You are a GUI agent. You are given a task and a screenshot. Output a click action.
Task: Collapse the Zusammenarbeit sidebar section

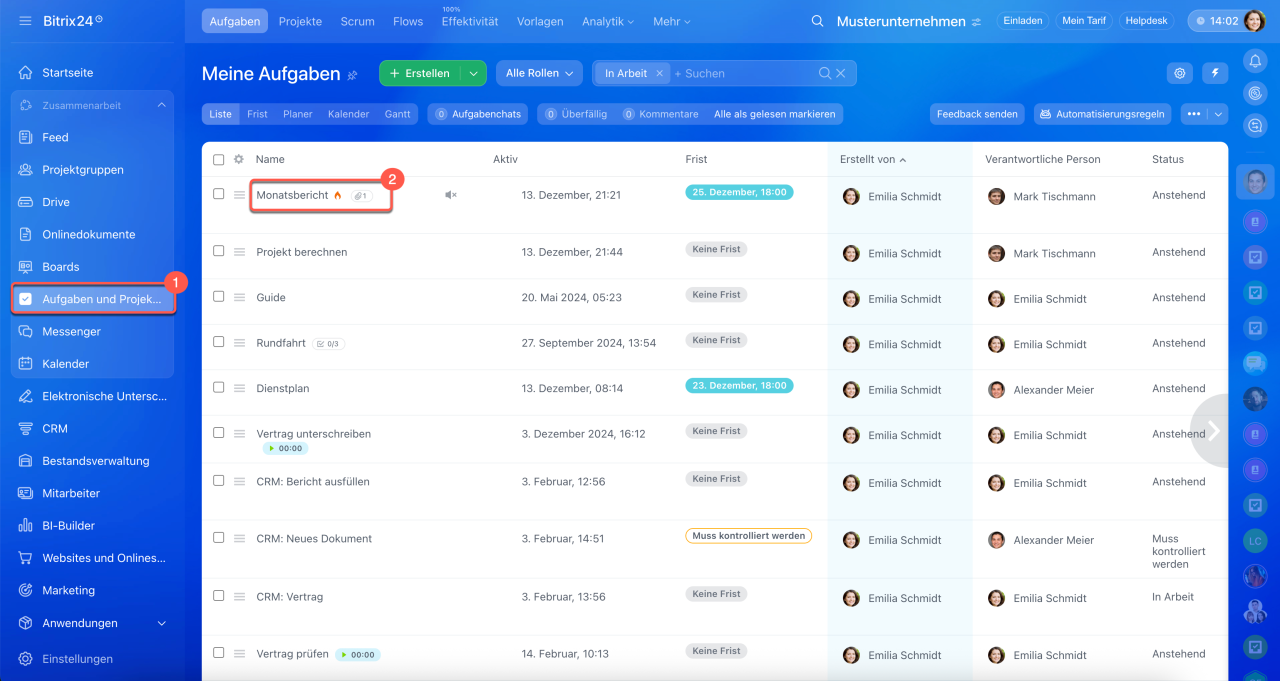161,105
